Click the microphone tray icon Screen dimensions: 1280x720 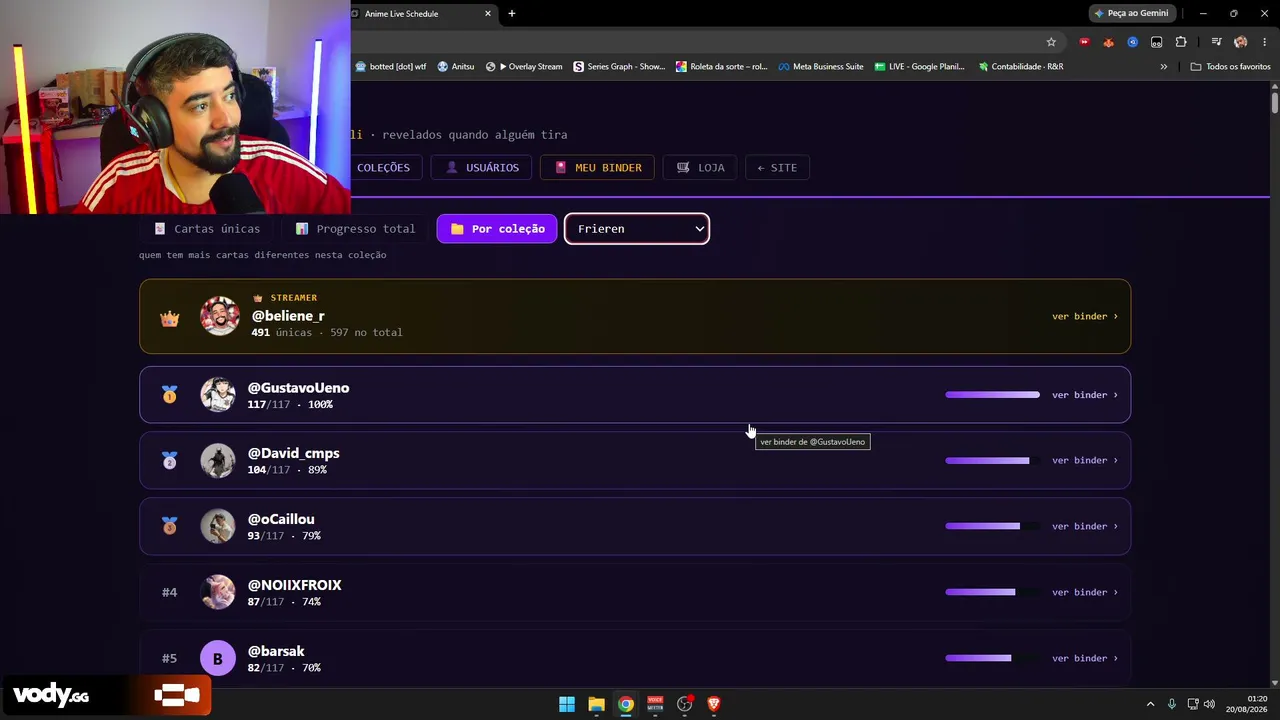[x=1172, y=704]
